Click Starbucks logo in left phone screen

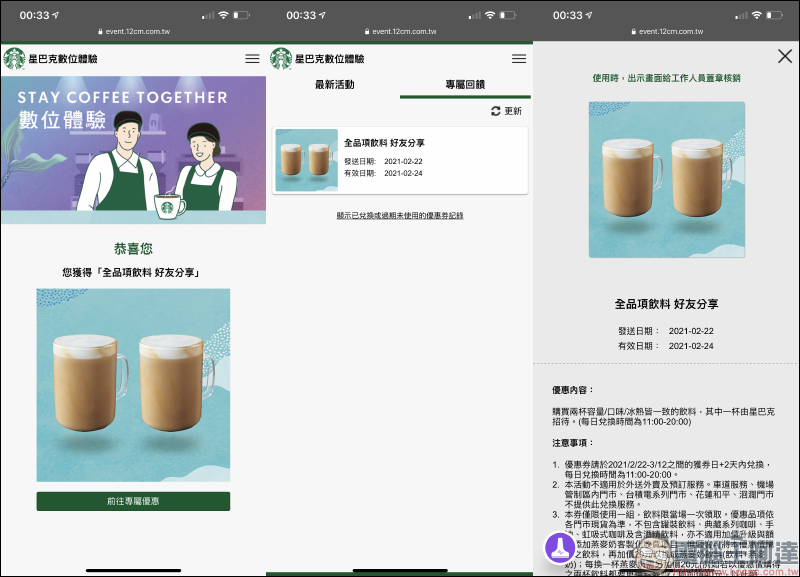[x=14, y=59]
